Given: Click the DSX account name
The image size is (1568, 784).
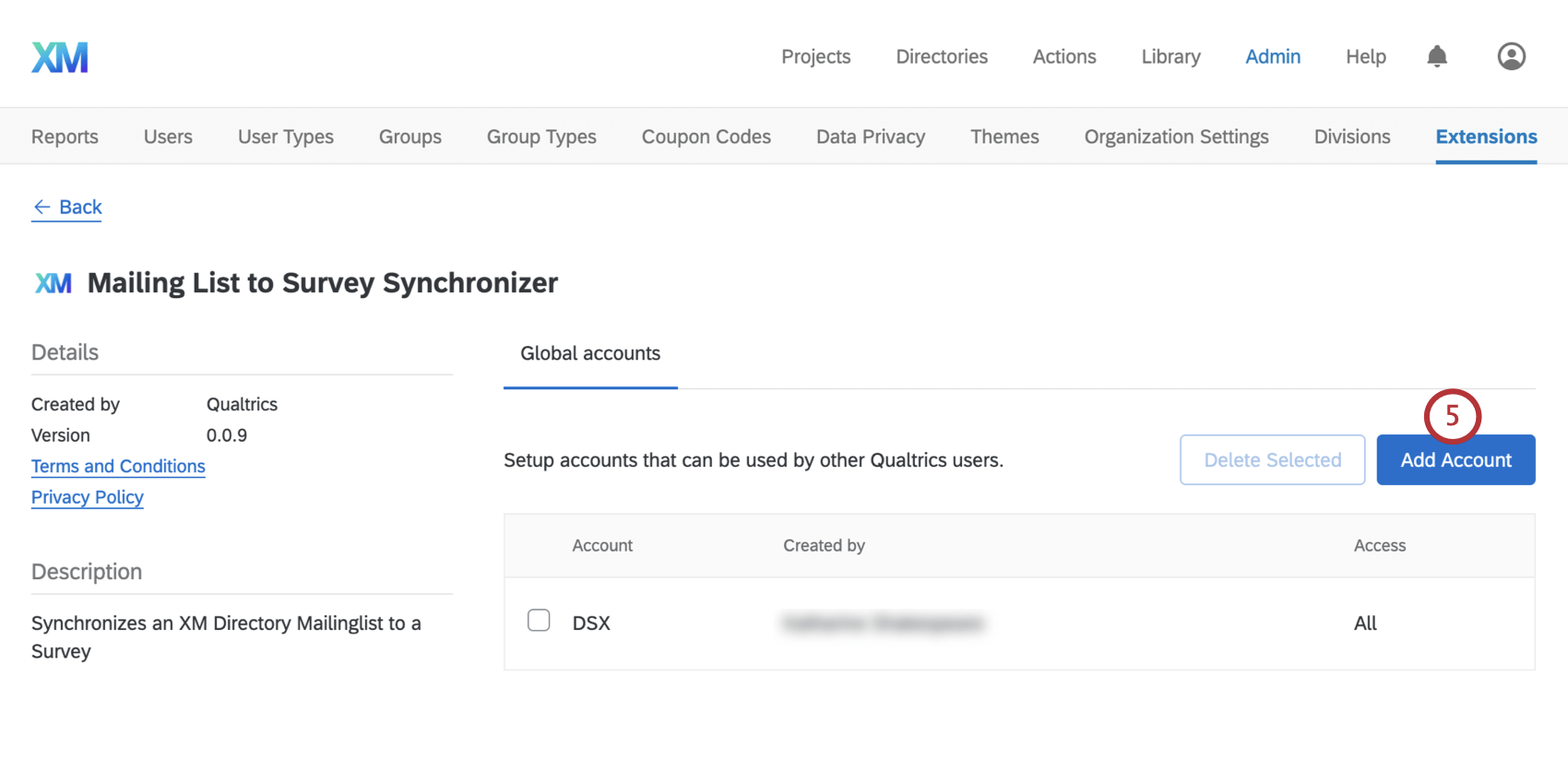Looking at the screenshot, I should tap(591, 624).
